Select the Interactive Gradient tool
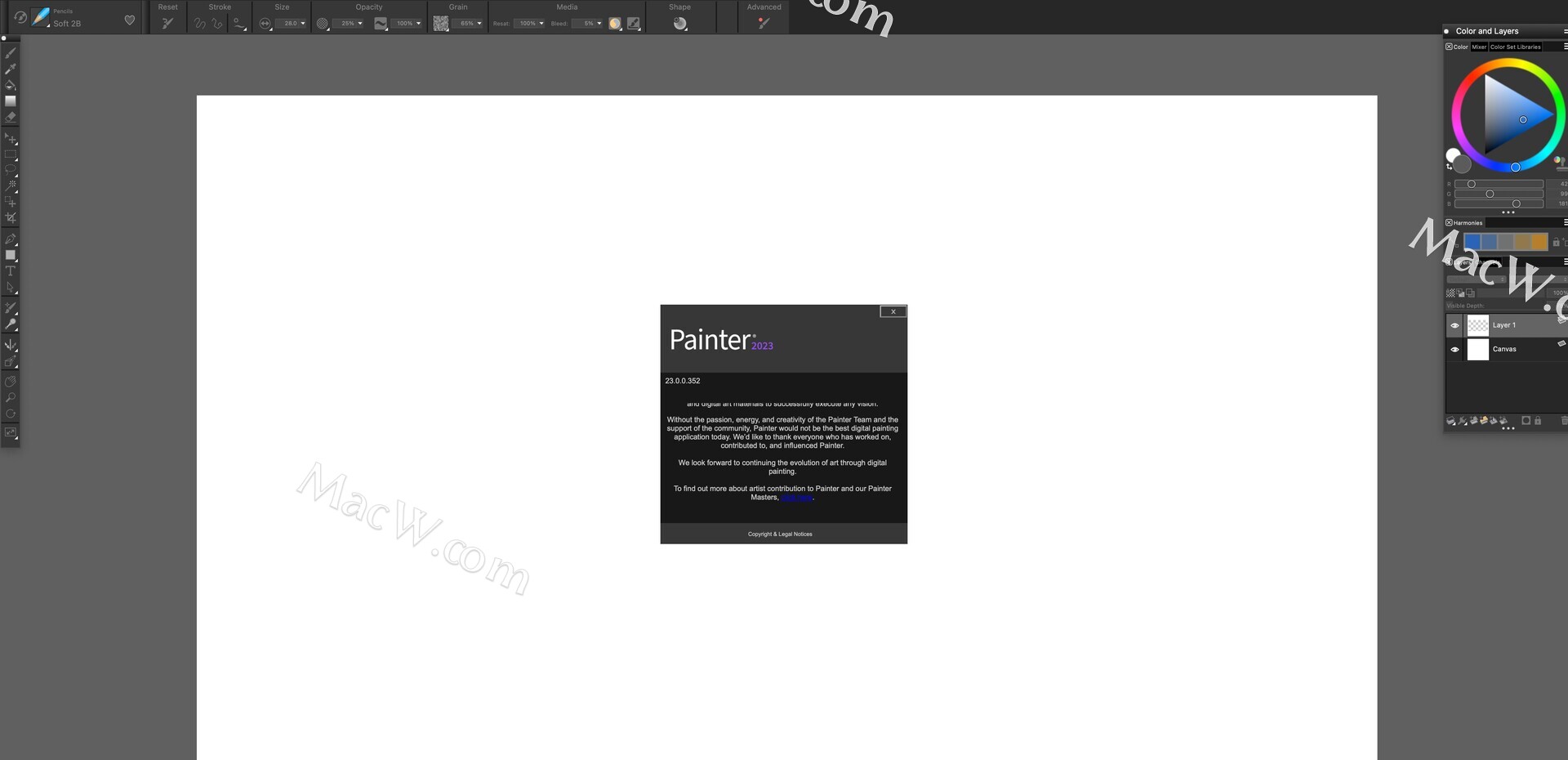 (11, 101)
